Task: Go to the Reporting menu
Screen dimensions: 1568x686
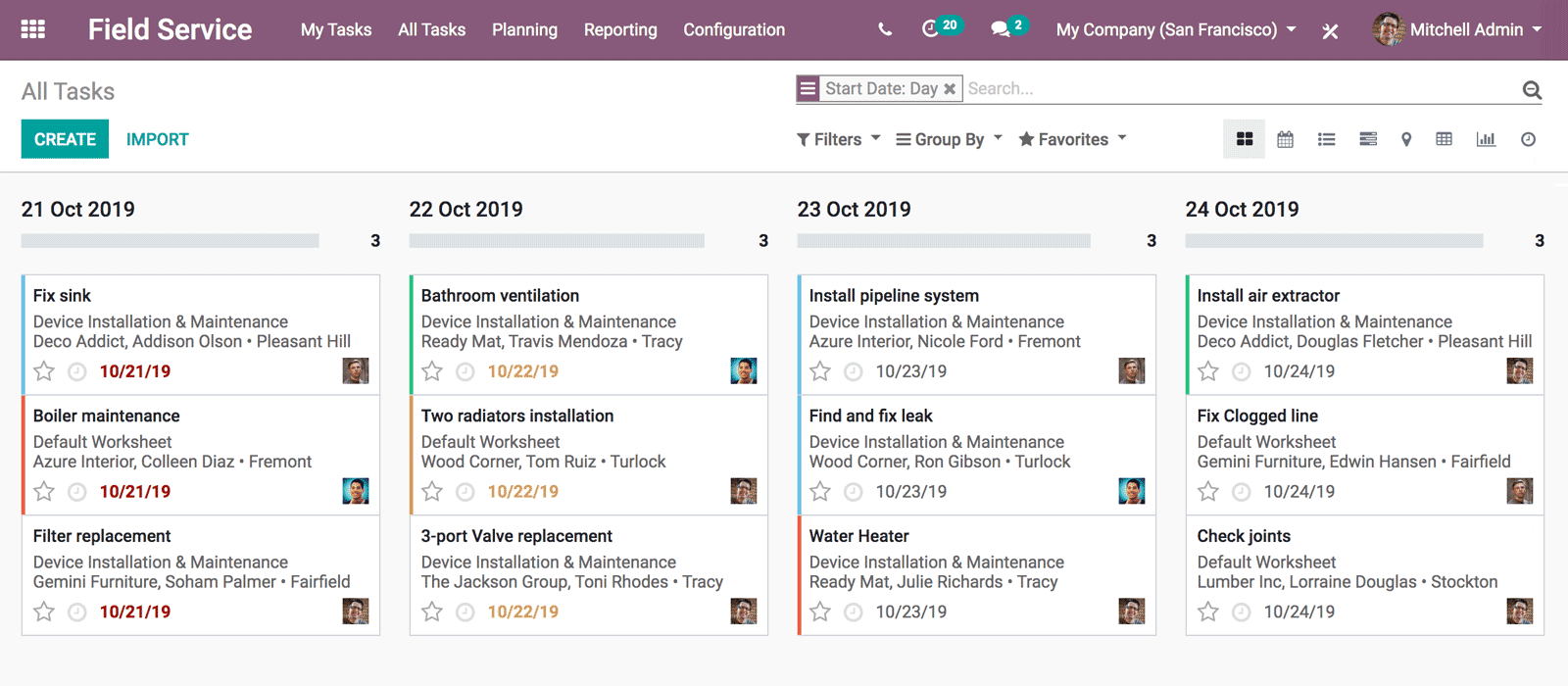Action: coord(620,29)
